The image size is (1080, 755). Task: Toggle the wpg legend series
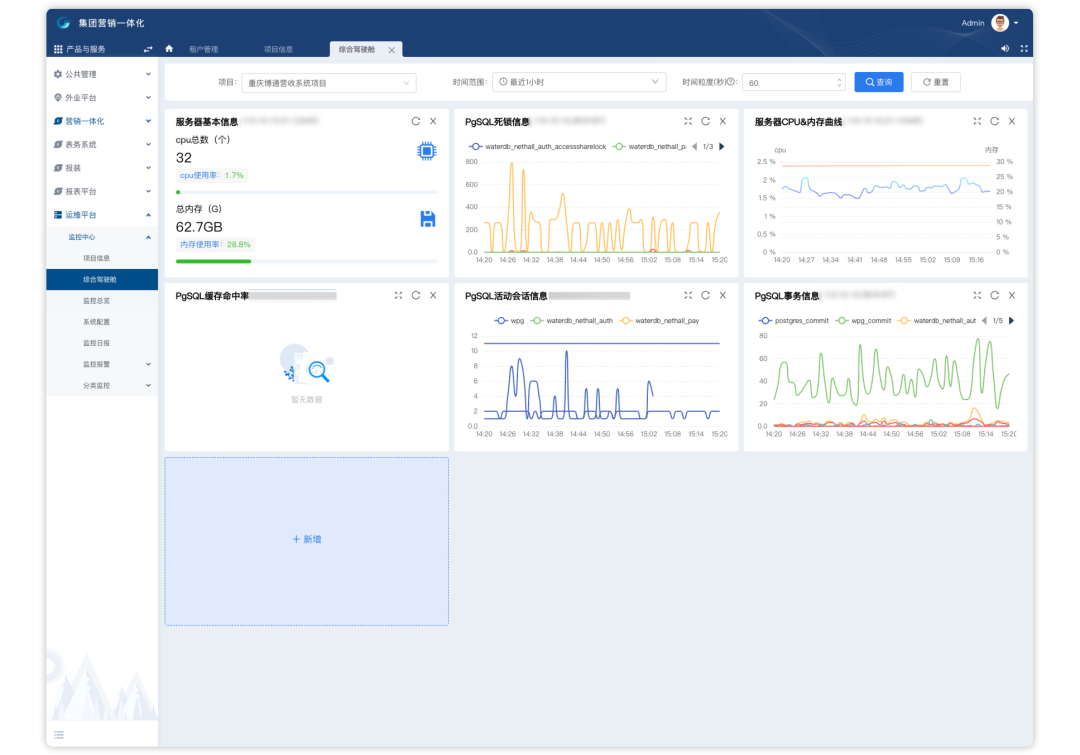(x=509, y=321)
